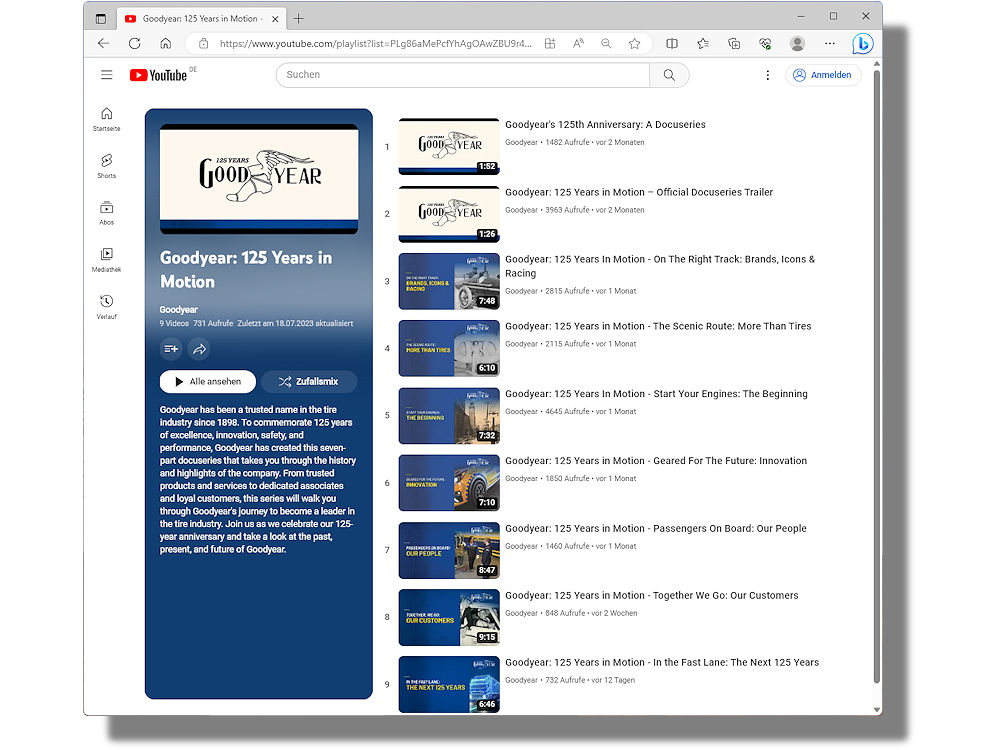Viewport: 1000px width, 750px height.
Task: Open a new browser tab
Action: click(298, 18)
